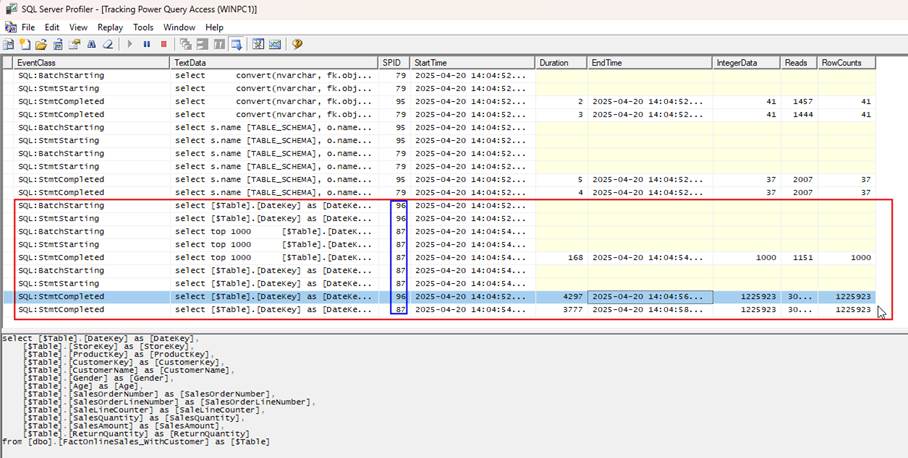Click the Help question mark icon
The width and height of the screenshot is (908, 458).
(x=297, y=44)
